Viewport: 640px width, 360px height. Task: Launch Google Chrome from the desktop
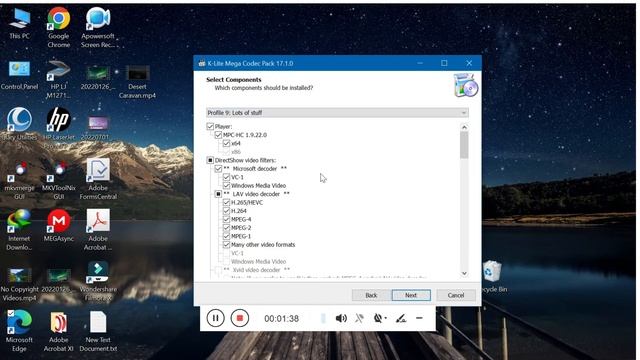[x=58, y=27]
